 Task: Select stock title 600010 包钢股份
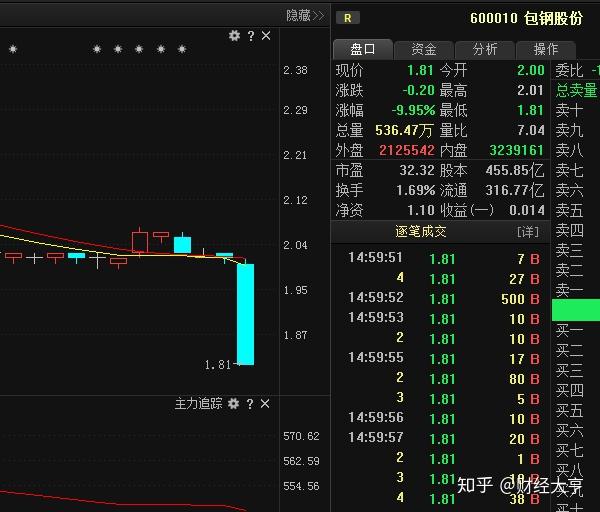click(526, 18)
